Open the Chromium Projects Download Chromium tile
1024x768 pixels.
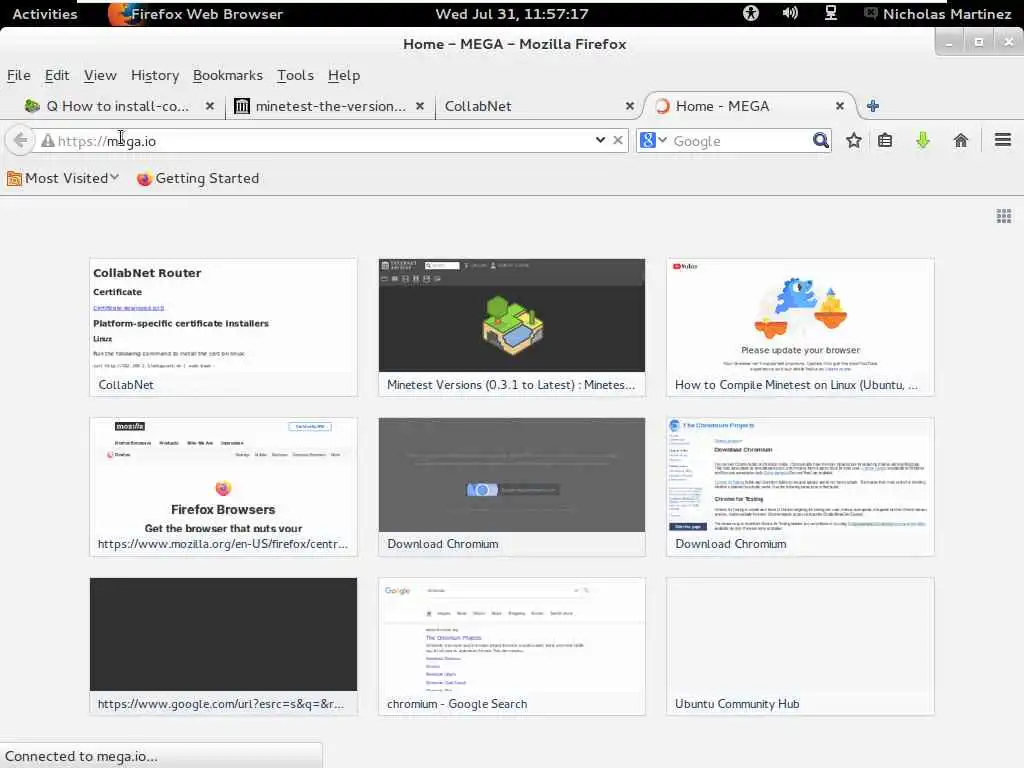coord(800,487)
